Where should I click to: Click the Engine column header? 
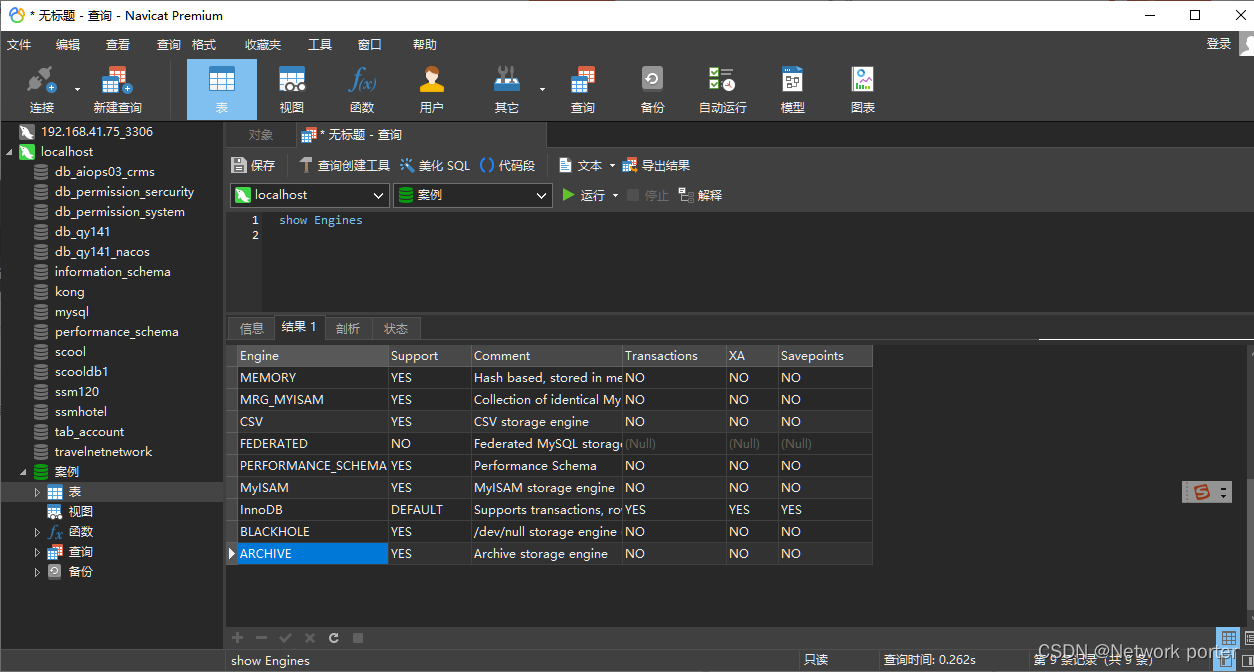pyautogui.click(x=313, y=356)
